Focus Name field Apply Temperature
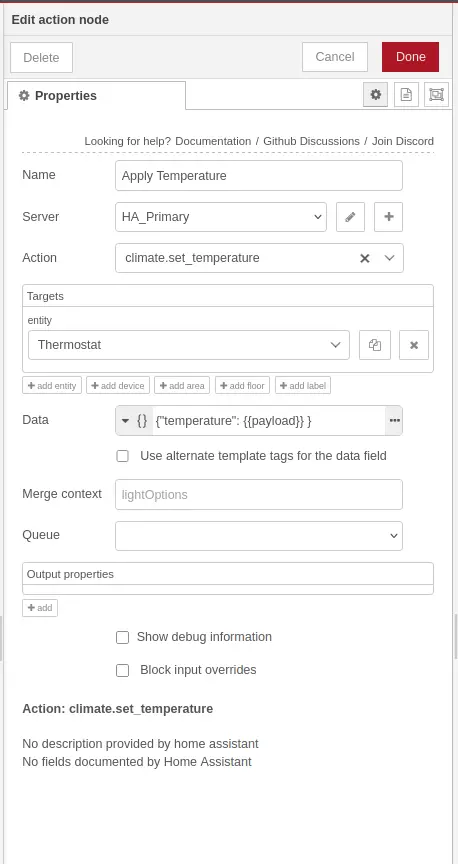 coord(259,176)
